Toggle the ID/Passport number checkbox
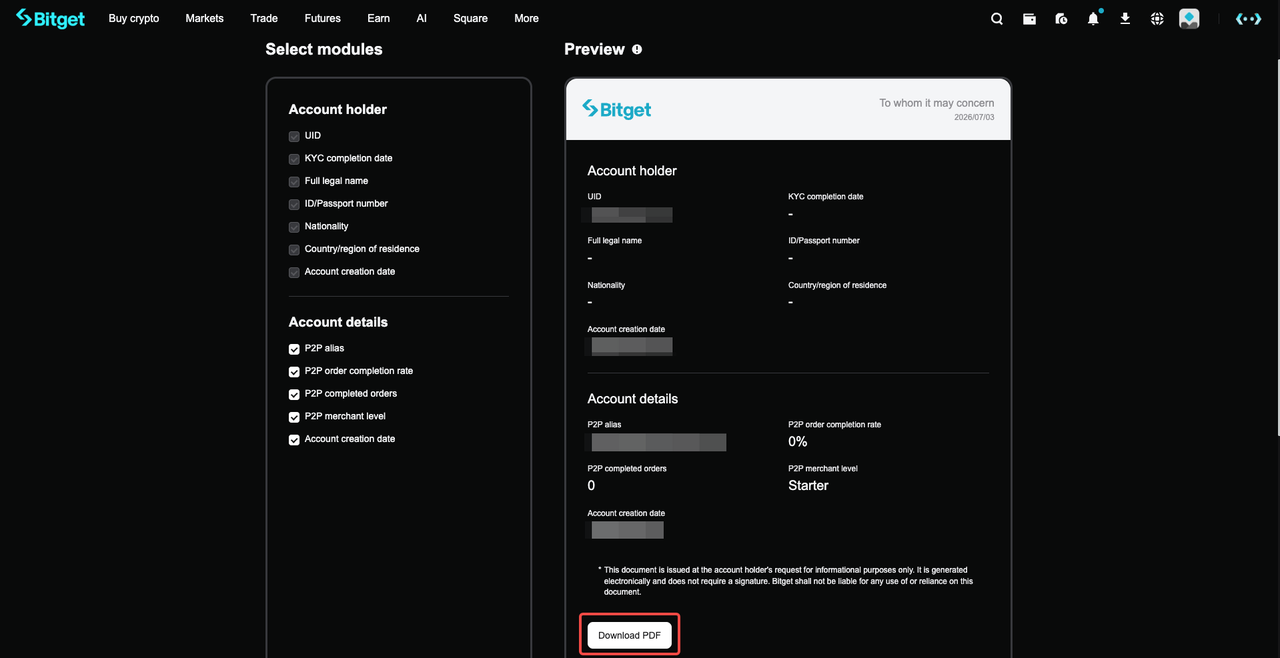This screenshot has width=1280, height=658. tap(294, 204)
